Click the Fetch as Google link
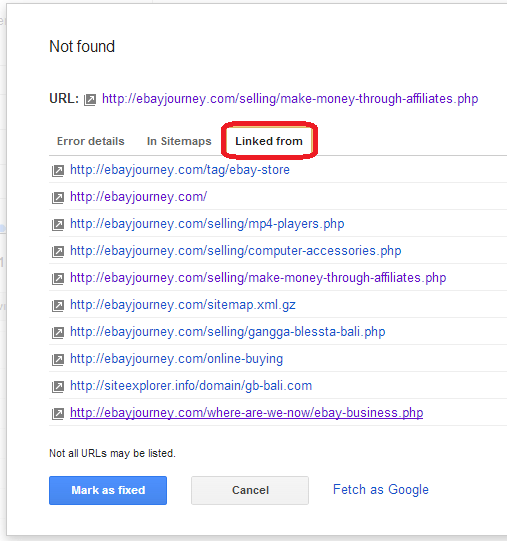This screenshot has width=507, height=541. (x=381, y=490)
